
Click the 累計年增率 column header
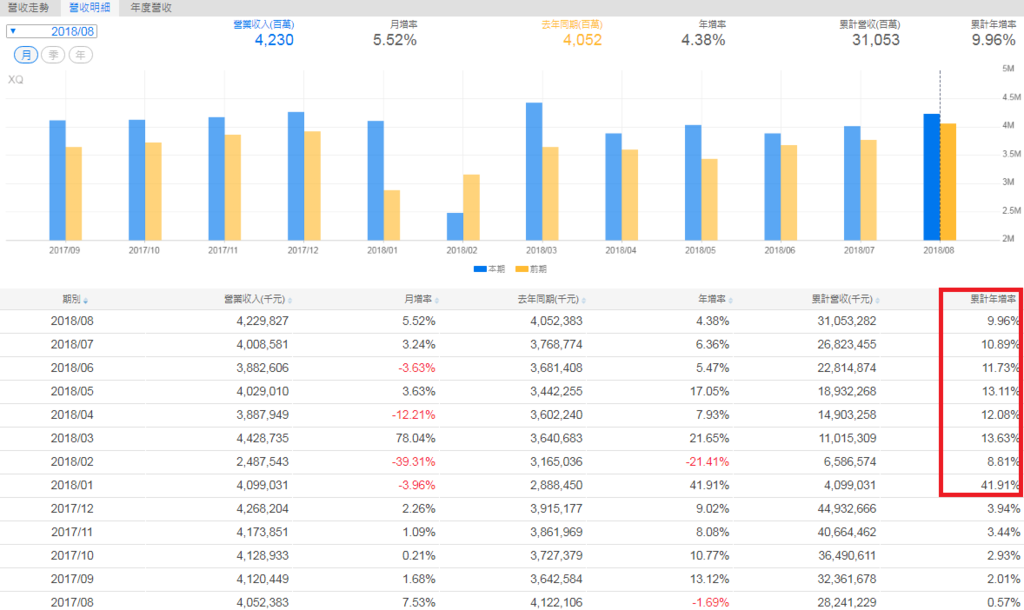tap(993, 299)
